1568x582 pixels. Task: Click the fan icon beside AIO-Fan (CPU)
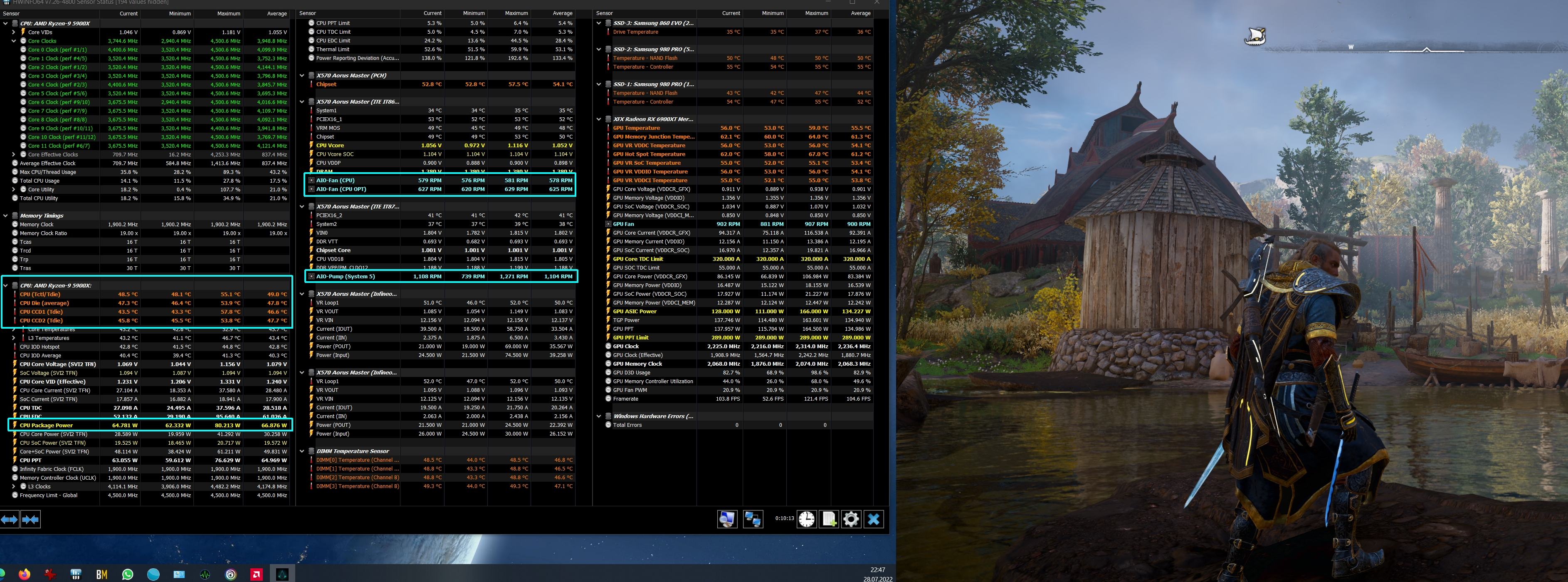pyautogui.click(x=312, y=180)
